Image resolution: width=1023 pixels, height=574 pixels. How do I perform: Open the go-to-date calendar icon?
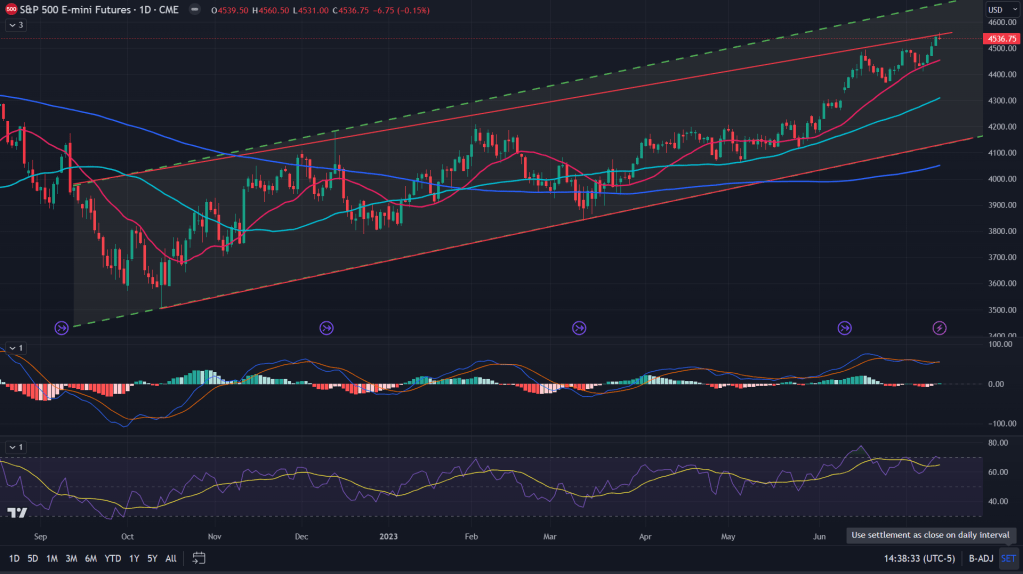[x=199, y=557]
